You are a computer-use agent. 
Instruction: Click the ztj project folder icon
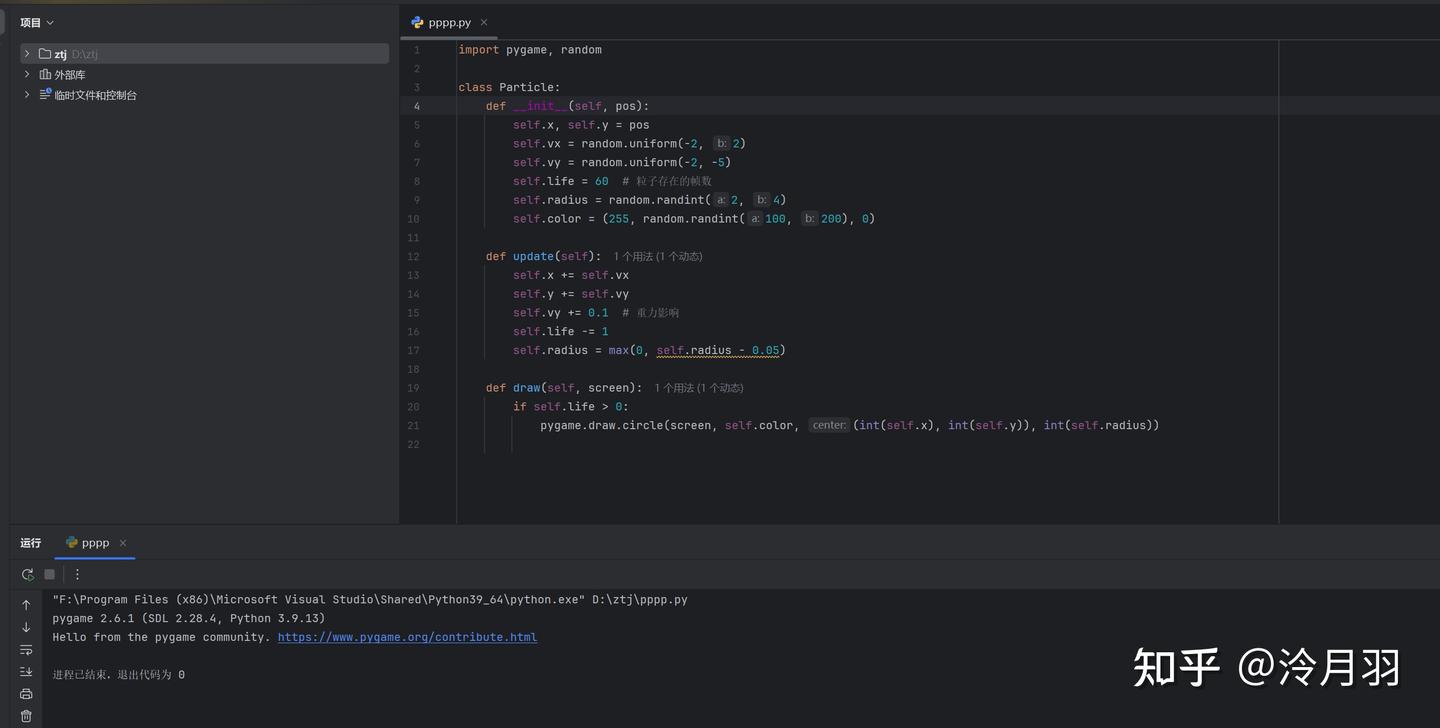(x=45, y=54)
